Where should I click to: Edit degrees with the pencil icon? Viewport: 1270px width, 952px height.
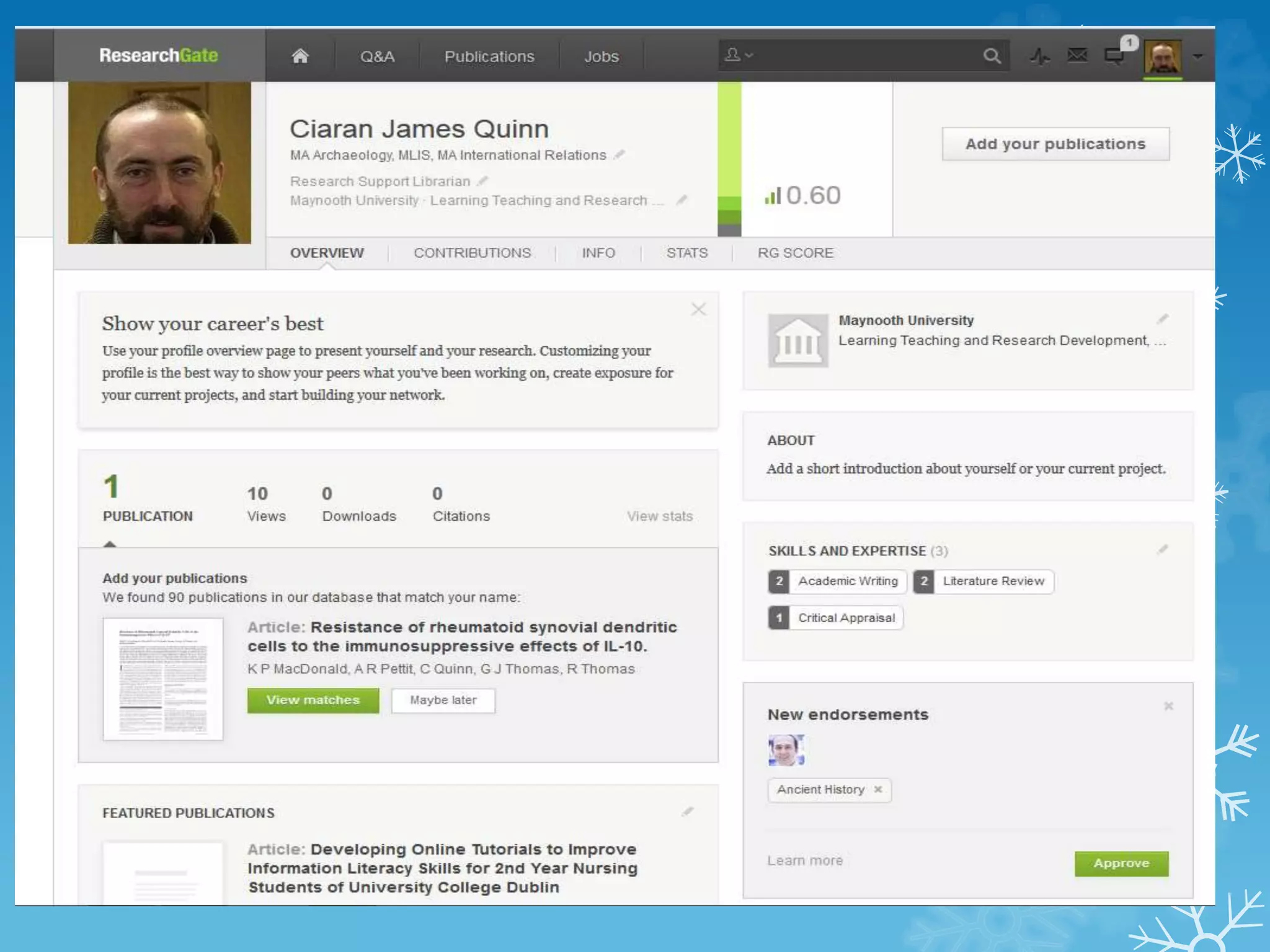tap(619, 155)
